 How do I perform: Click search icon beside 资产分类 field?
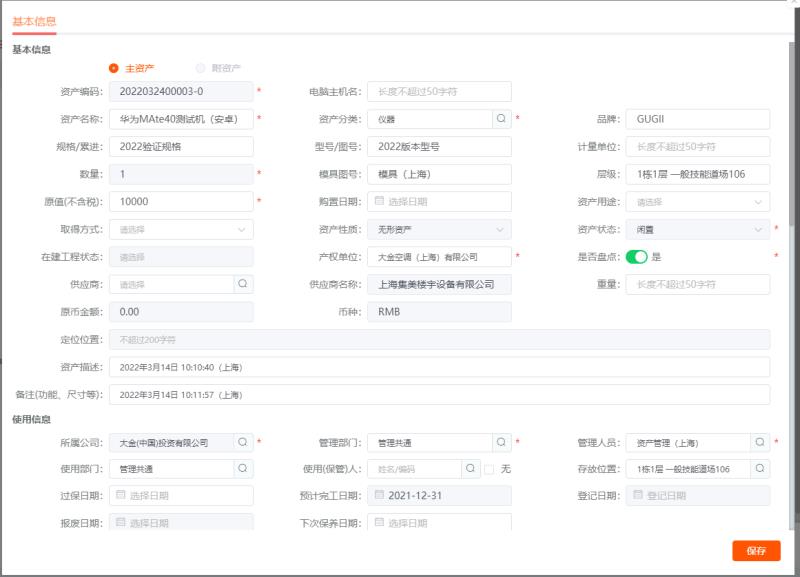pyautogui.click(x=501, y=119)
